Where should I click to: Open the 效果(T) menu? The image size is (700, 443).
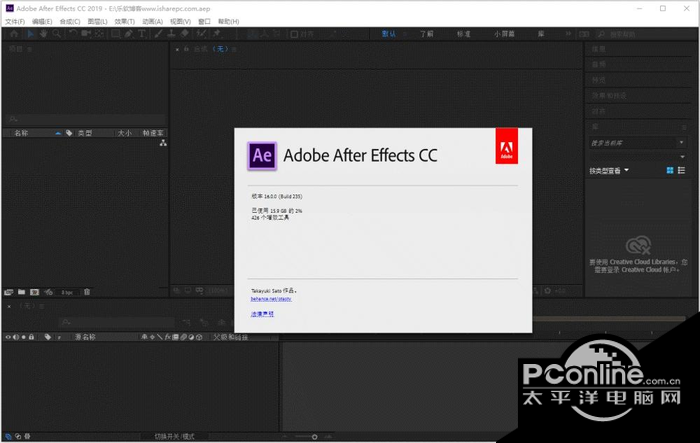click(125, 21)
